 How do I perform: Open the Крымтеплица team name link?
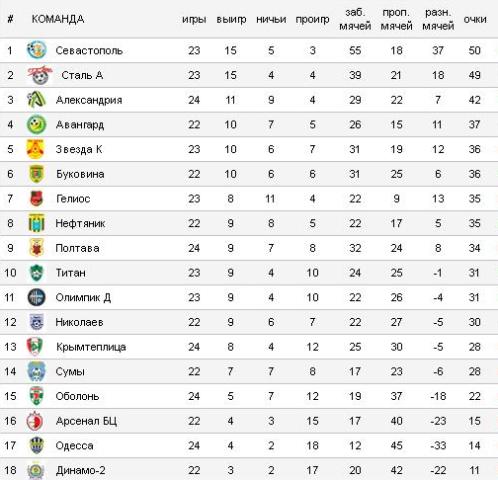click(91, 347)
